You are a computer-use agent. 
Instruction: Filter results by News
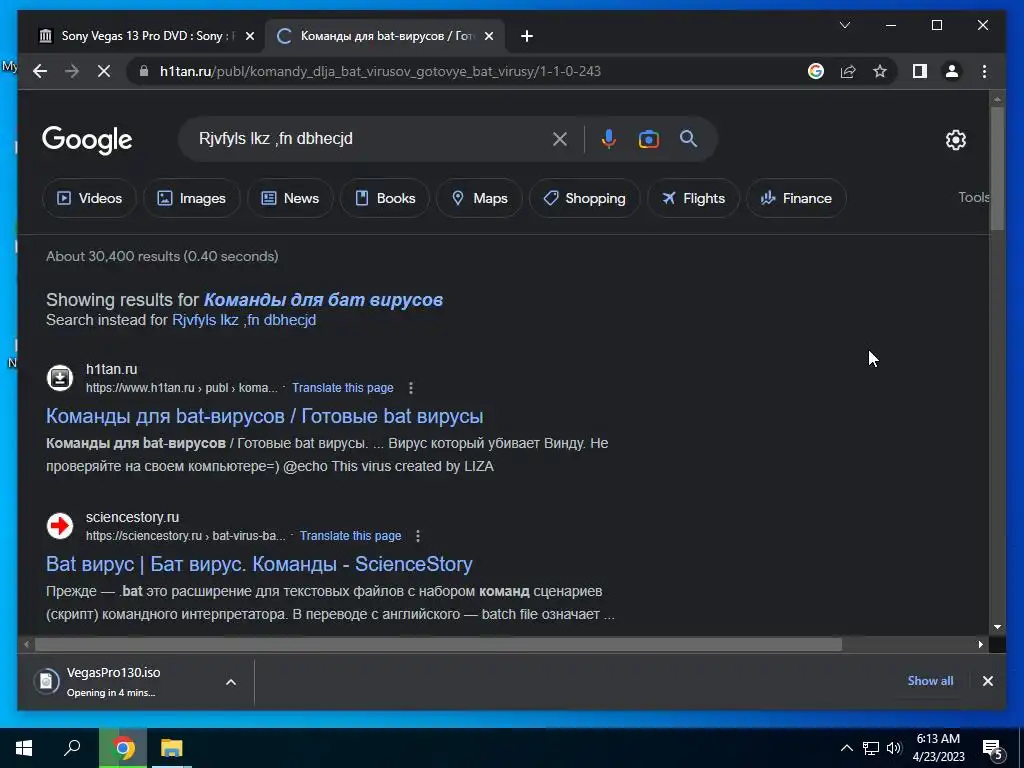click(x=290, y=198)
